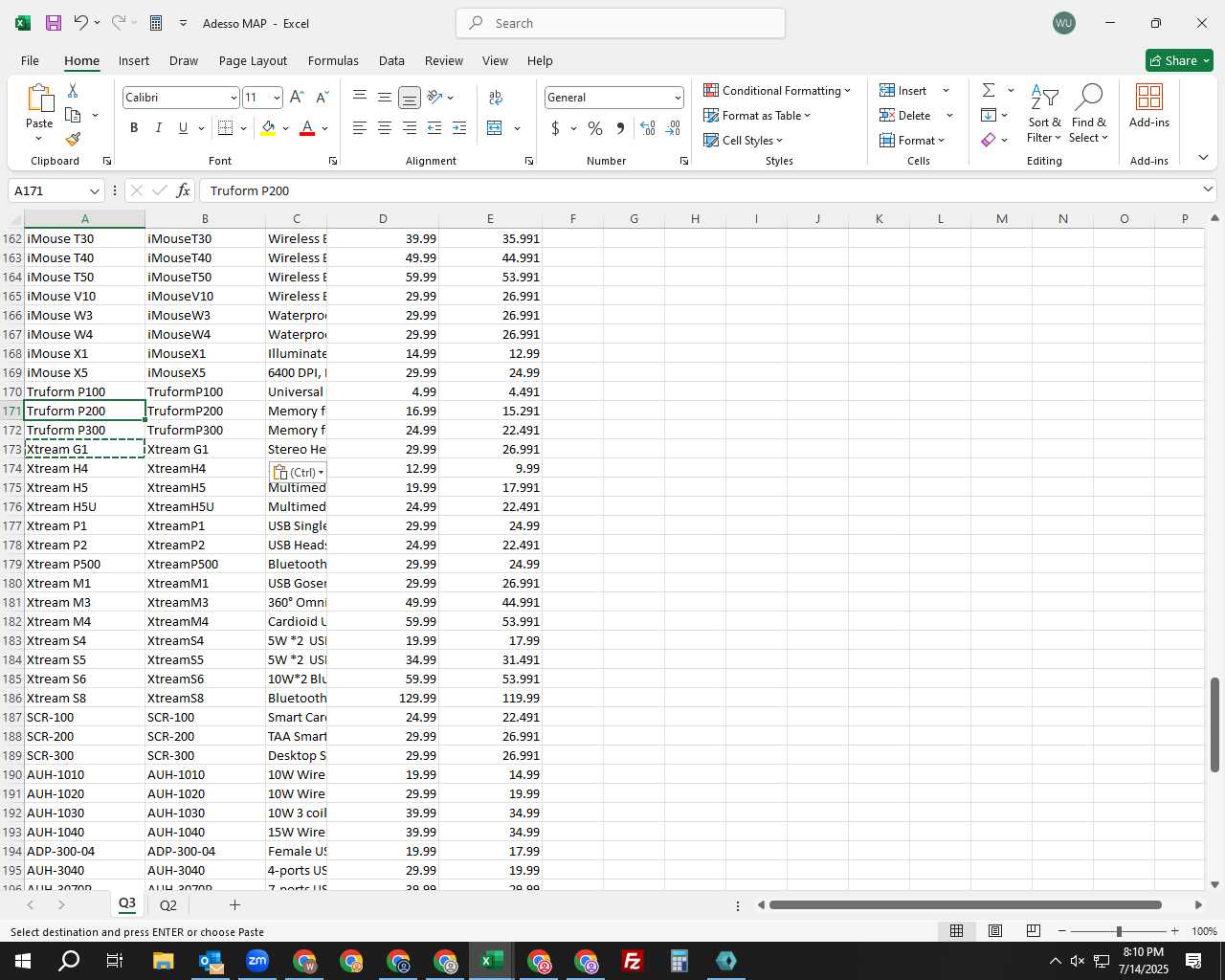Set Top Align for cell text
This screenshot has height=980, width=1225.
tap(360, 98)
